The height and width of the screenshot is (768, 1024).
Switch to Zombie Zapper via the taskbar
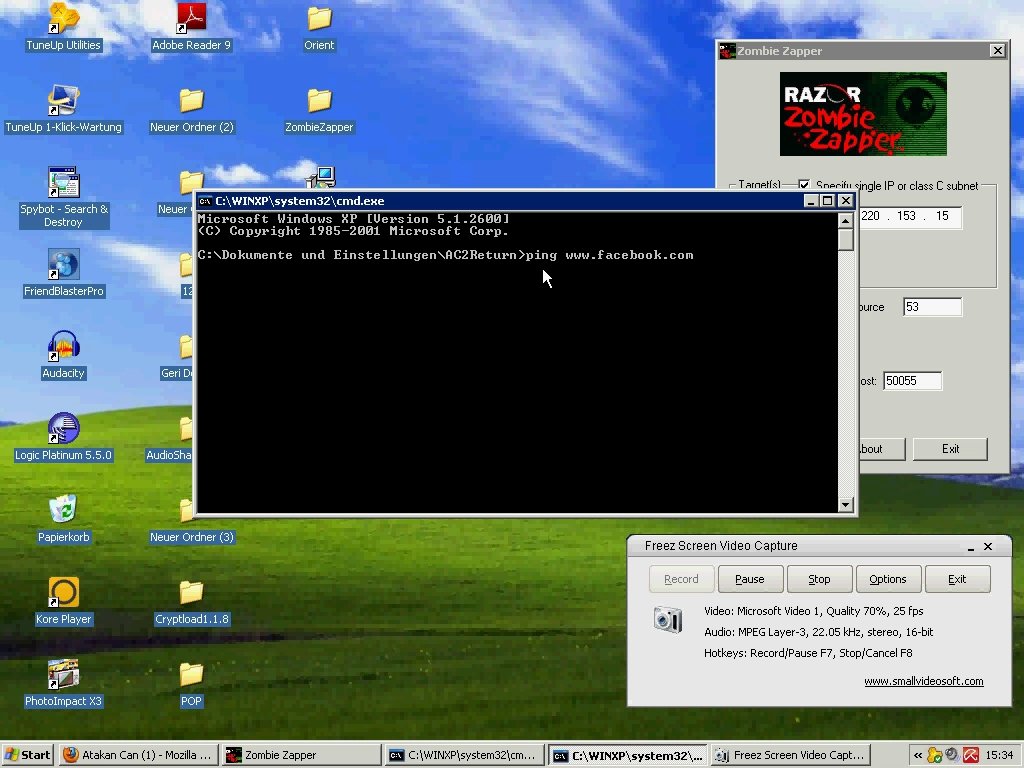(x=301, y=755)
